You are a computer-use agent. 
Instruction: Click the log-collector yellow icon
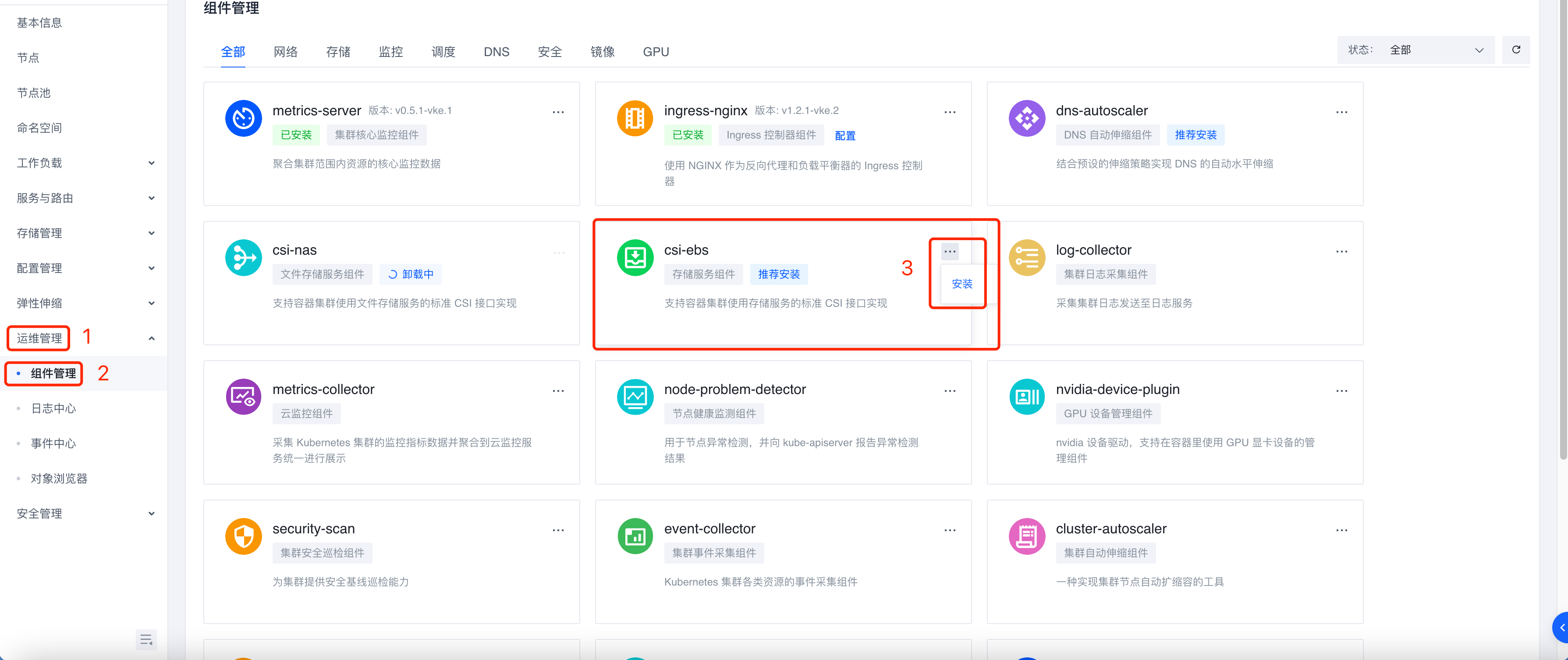pos(1027,257)
